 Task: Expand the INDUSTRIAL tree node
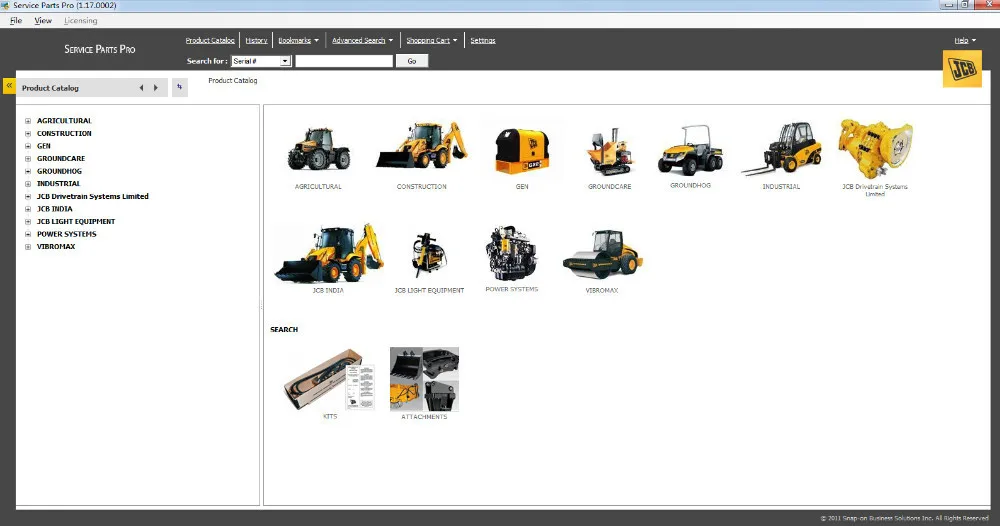coord(28,184)
